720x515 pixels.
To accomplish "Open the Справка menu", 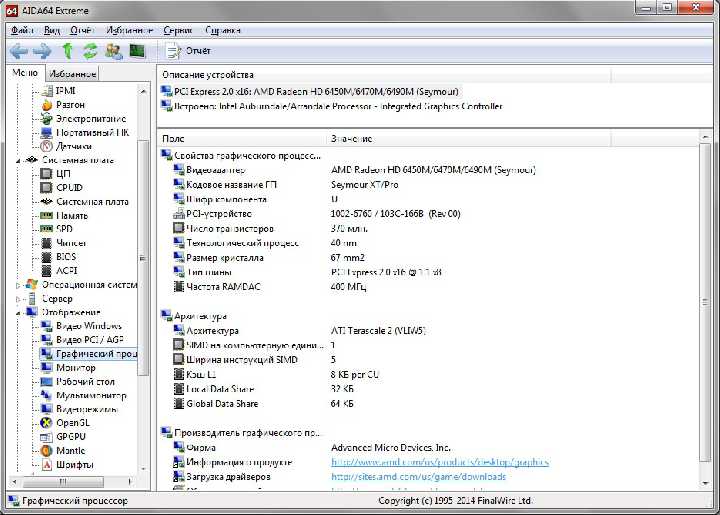I will click(x=223, y=30).
